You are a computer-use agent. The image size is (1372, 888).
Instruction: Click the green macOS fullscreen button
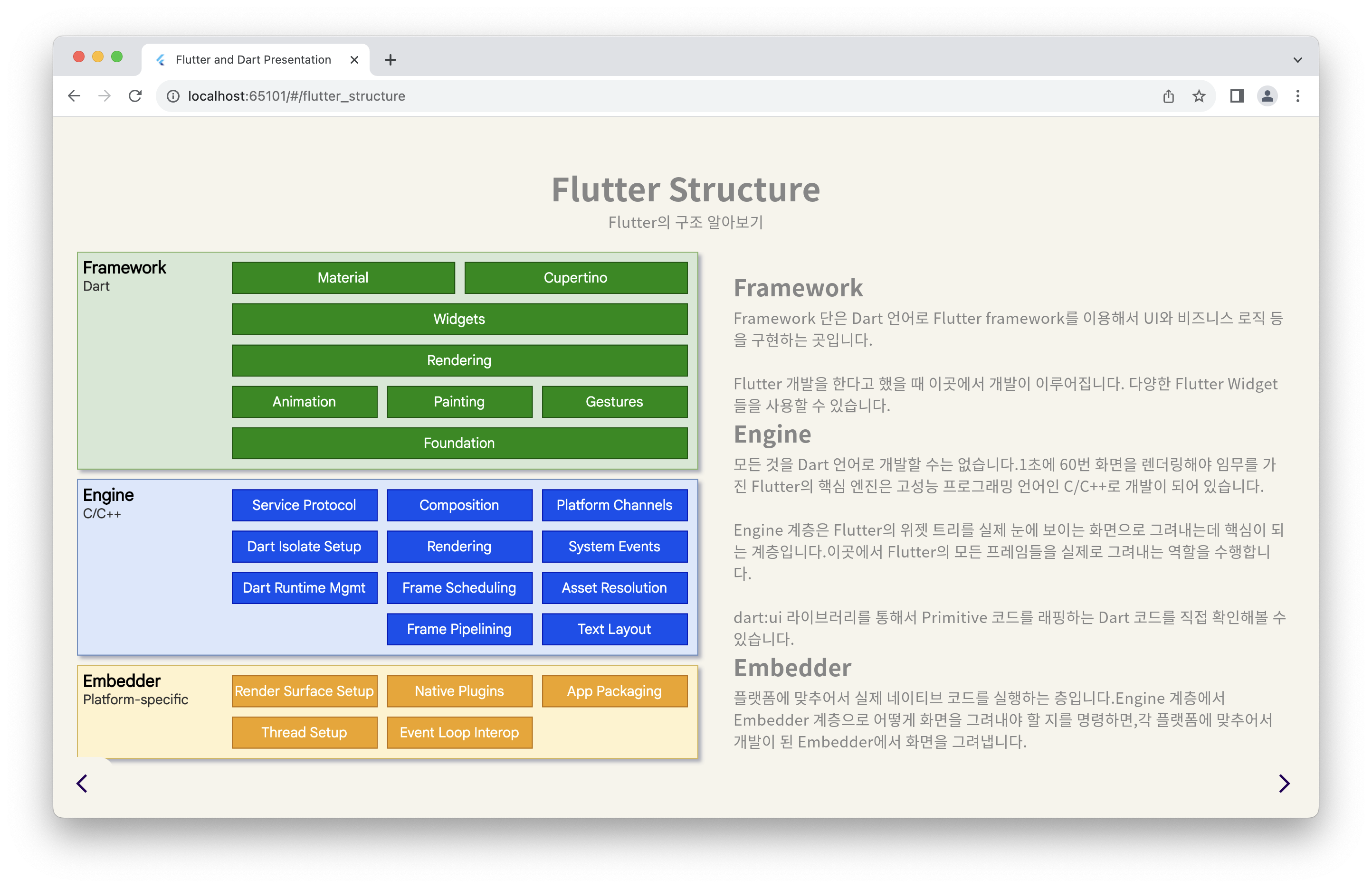(117, 57)
